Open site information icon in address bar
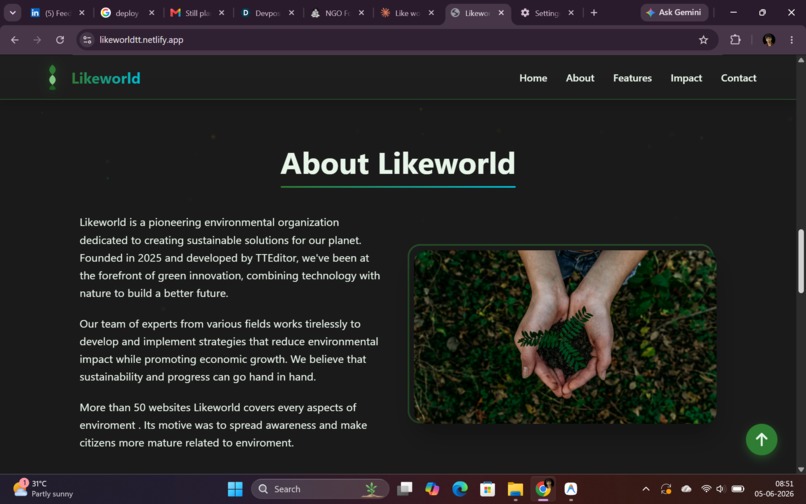 pyautogui.click(x=87, y=40)
